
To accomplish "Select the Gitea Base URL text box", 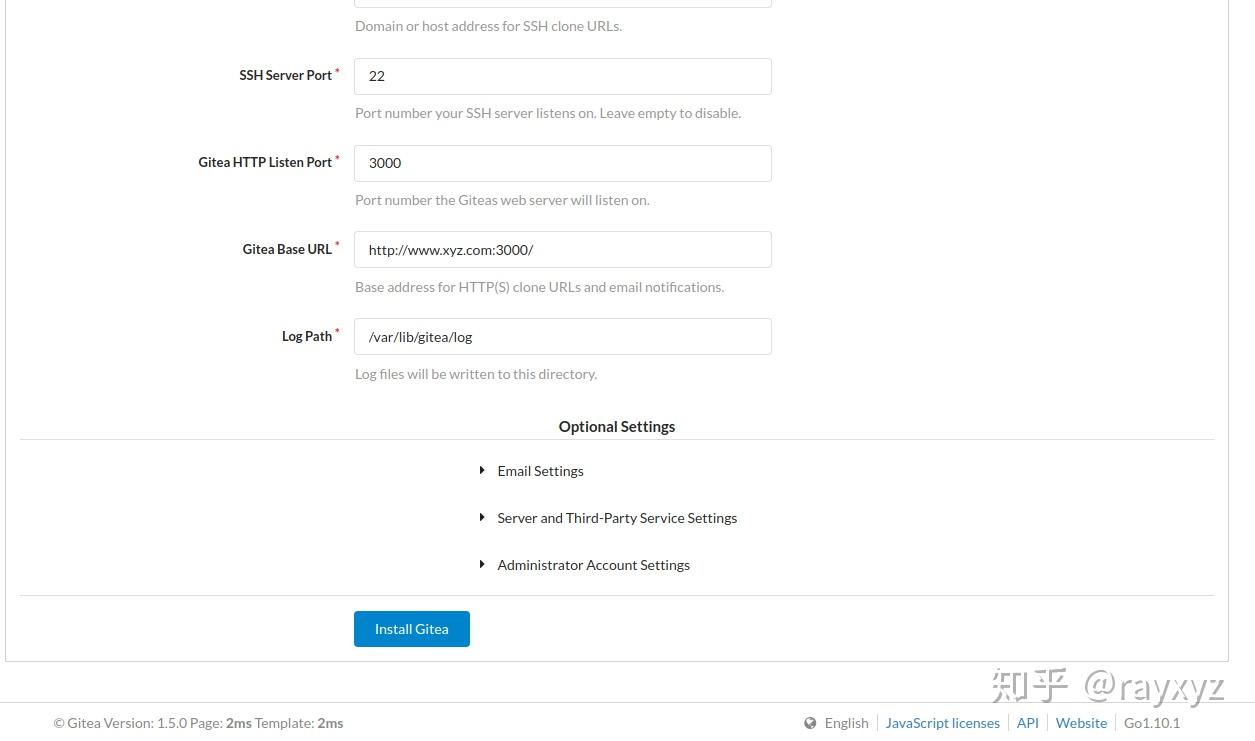I will click(x=563, y=250).
